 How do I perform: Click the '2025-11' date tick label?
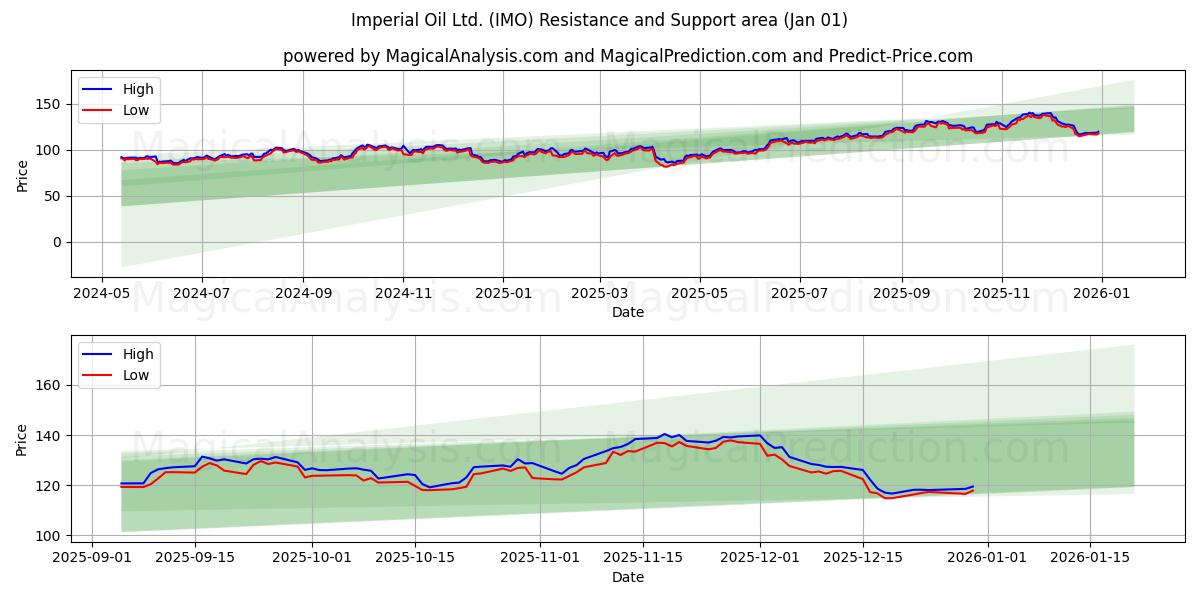(x=1002, y=294)
